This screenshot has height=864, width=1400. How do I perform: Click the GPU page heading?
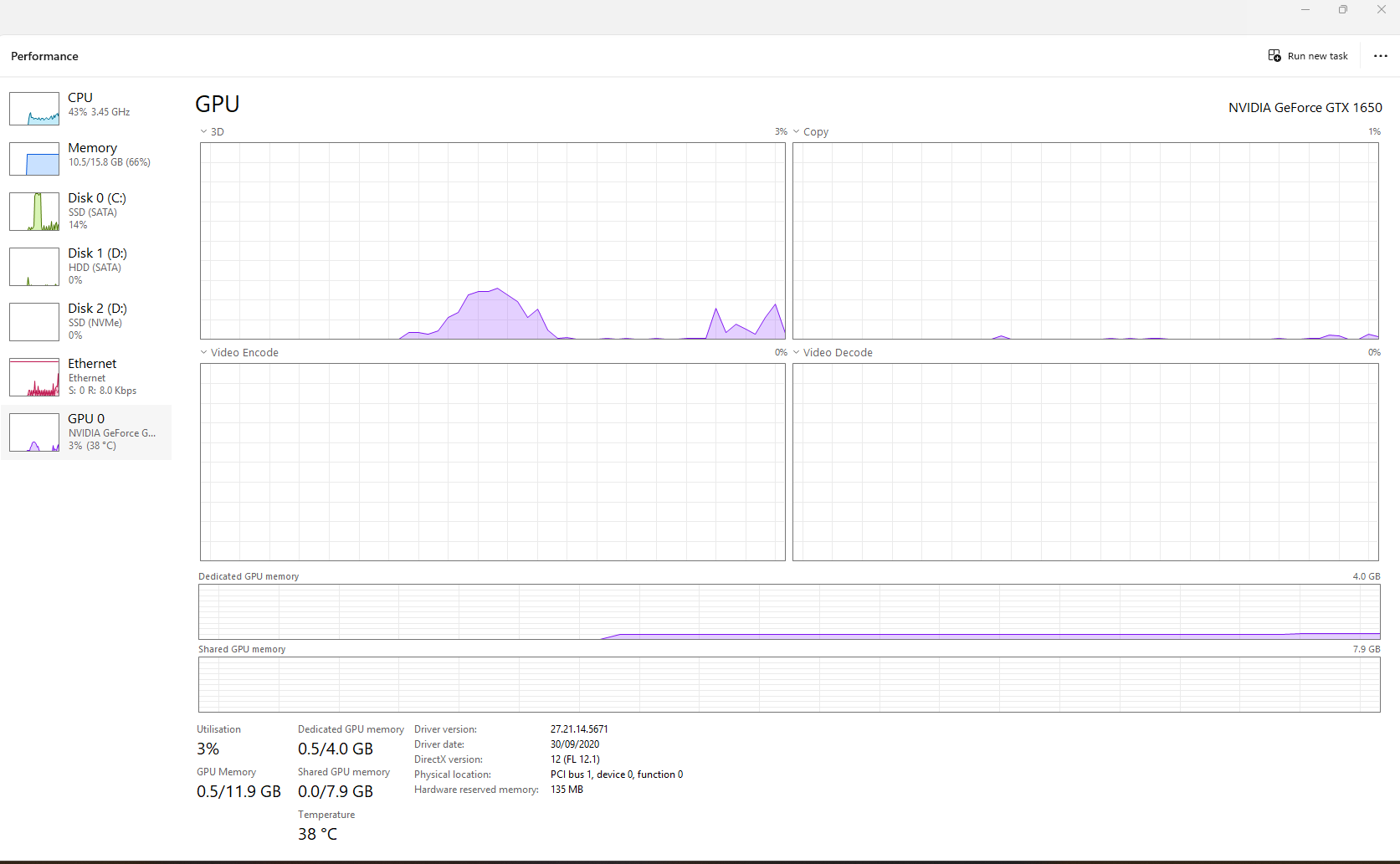(218, 104)
